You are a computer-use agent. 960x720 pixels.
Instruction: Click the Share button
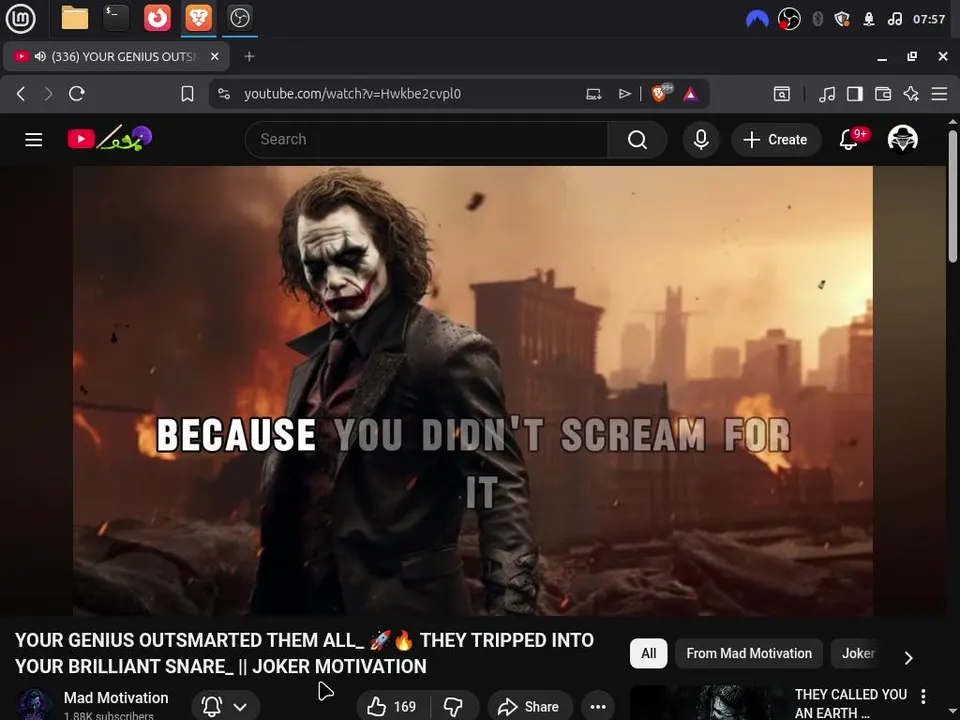coord(530,707)
